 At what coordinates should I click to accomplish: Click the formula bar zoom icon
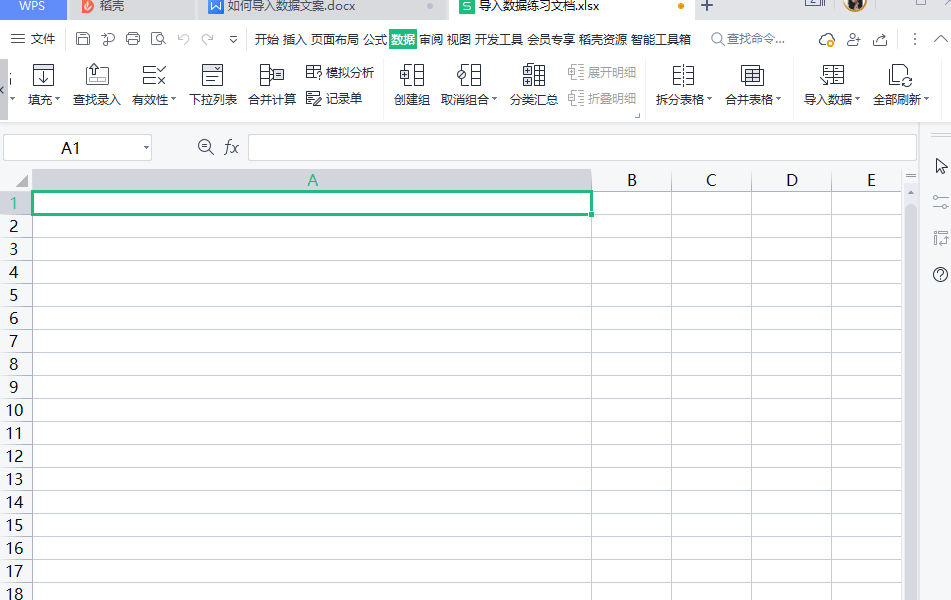click(x=206, y=147)
